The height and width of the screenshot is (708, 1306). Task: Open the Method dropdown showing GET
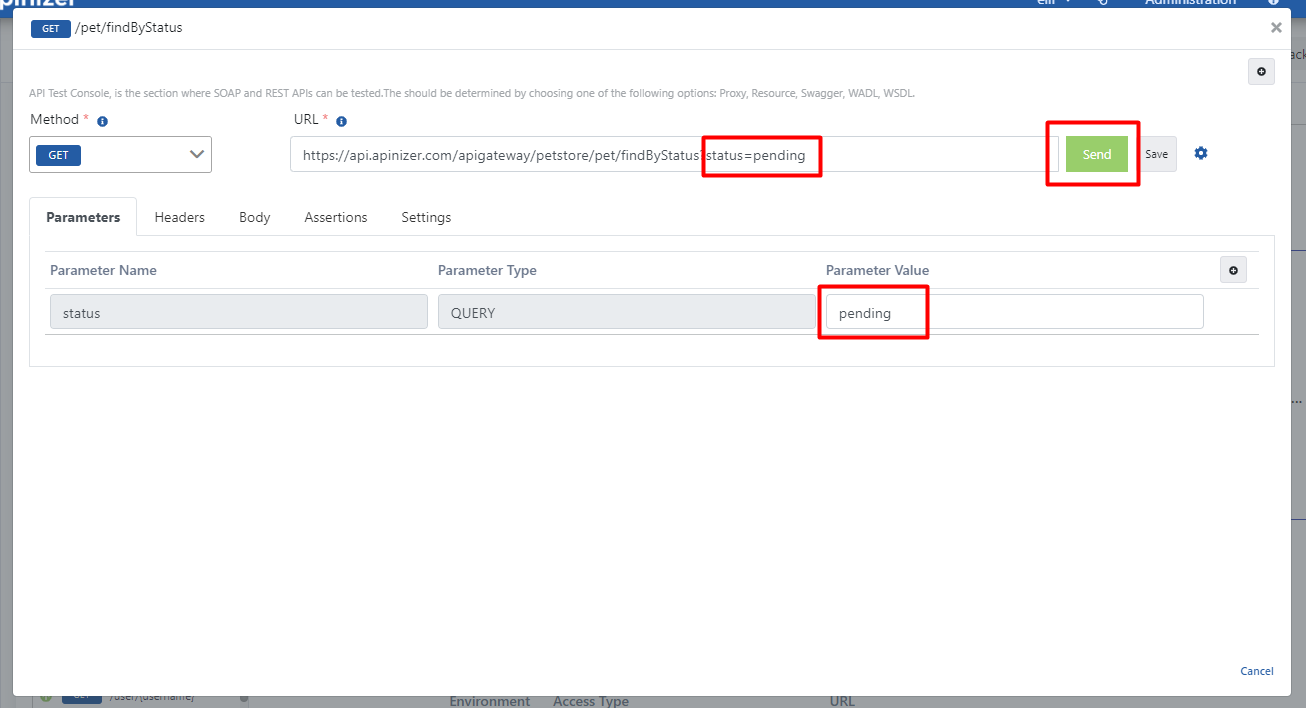click(x=120, y=155)
